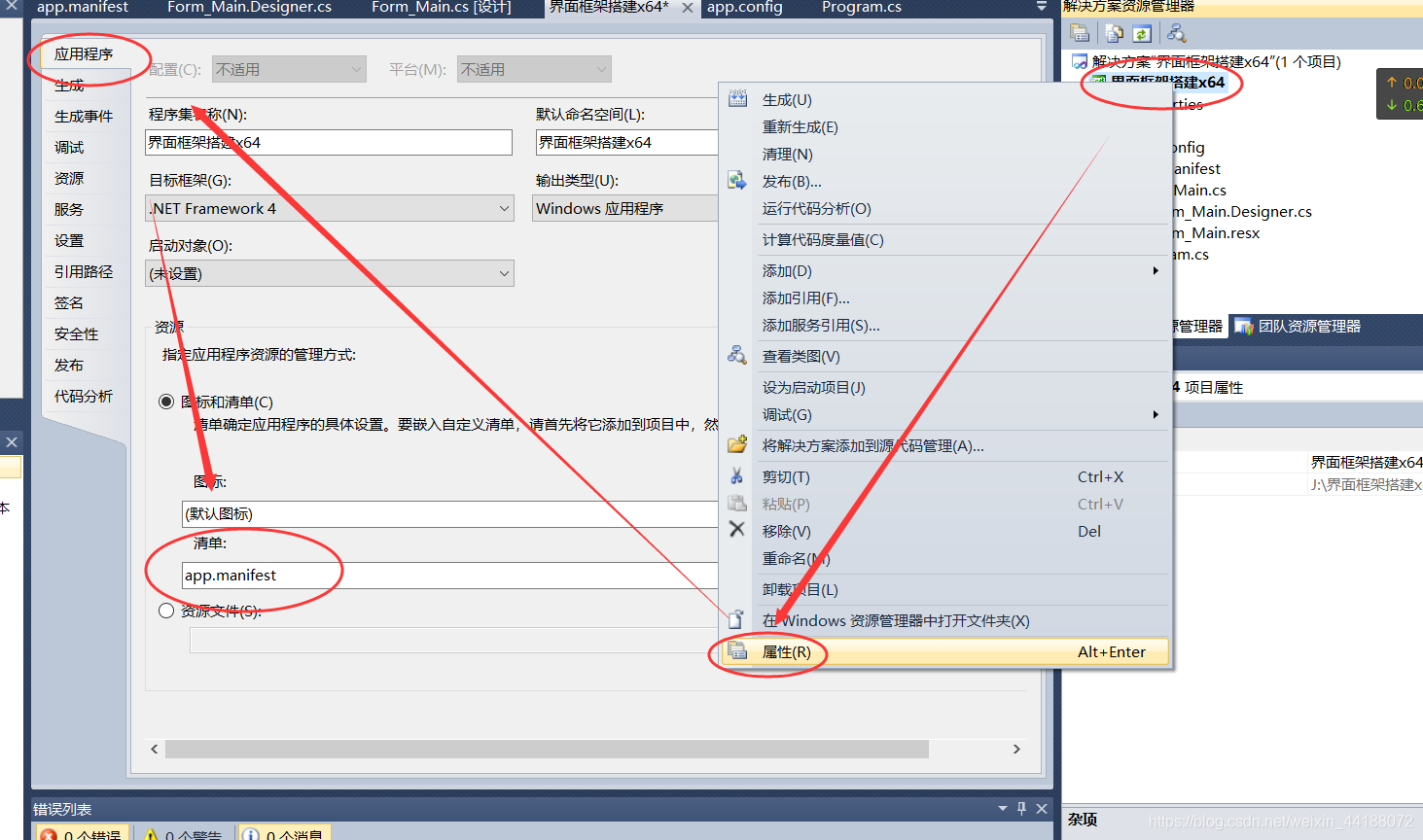Click the 清单 app.manifest field
This screenshot has height=840, width=1423.
tap(450, 575)
